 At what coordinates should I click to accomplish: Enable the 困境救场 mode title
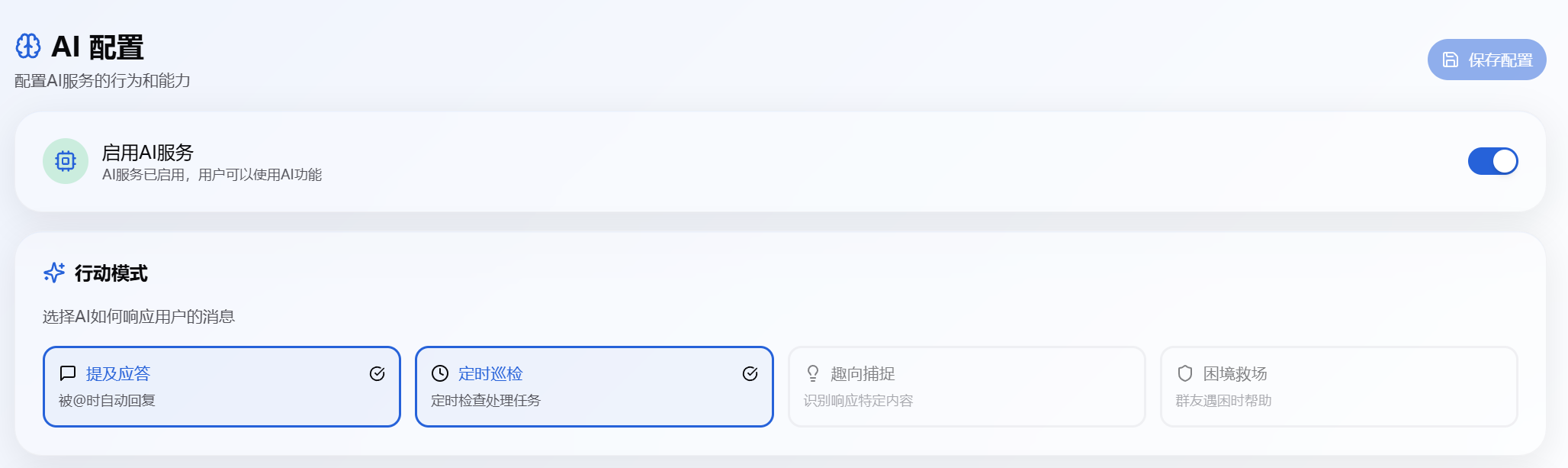tap(1235, 373)
